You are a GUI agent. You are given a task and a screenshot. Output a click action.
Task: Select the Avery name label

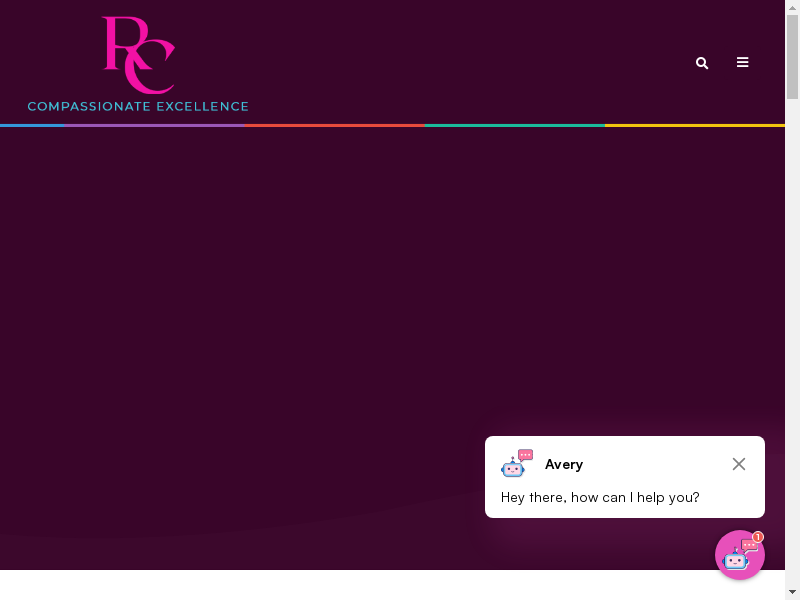pos(564,464)
